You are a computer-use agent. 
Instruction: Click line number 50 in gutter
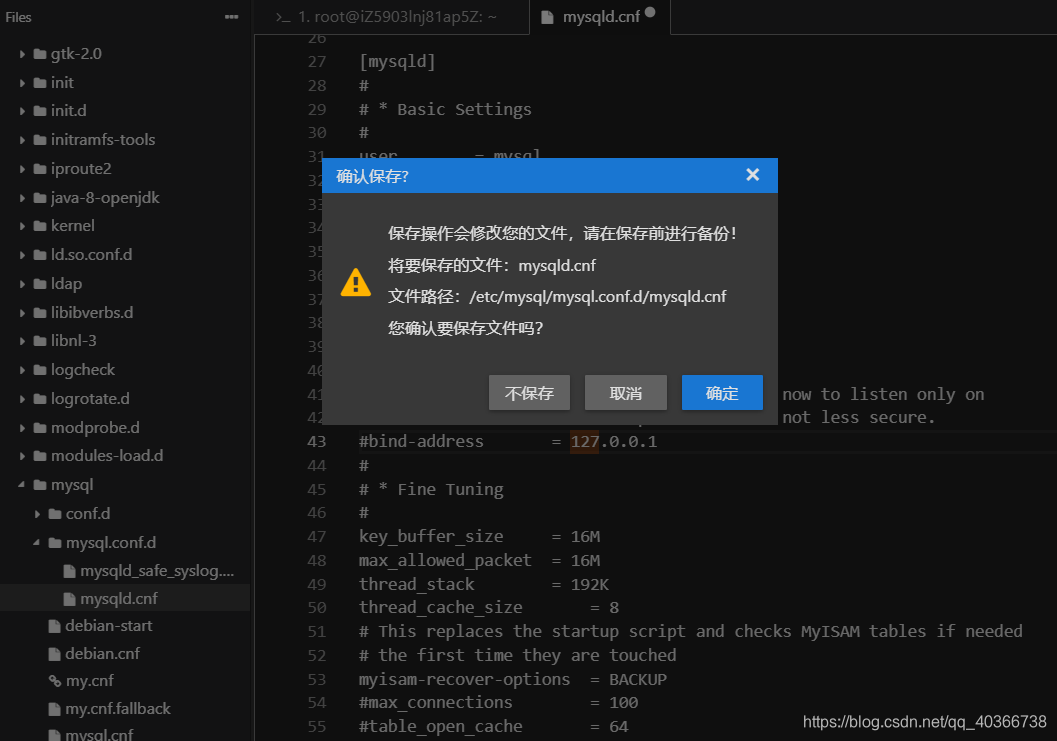[x=317, y=607]
